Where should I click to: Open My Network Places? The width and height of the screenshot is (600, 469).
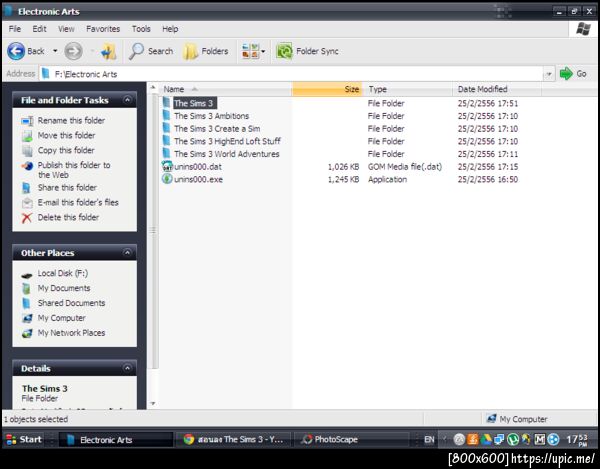pyautogui.click(x=71, y=333)
